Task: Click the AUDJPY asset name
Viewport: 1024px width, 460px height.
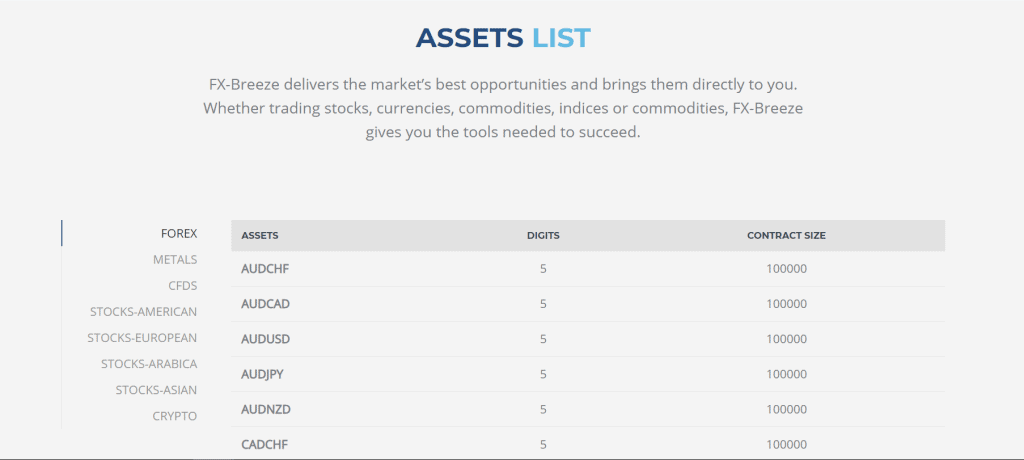Action: pos(262,375)
